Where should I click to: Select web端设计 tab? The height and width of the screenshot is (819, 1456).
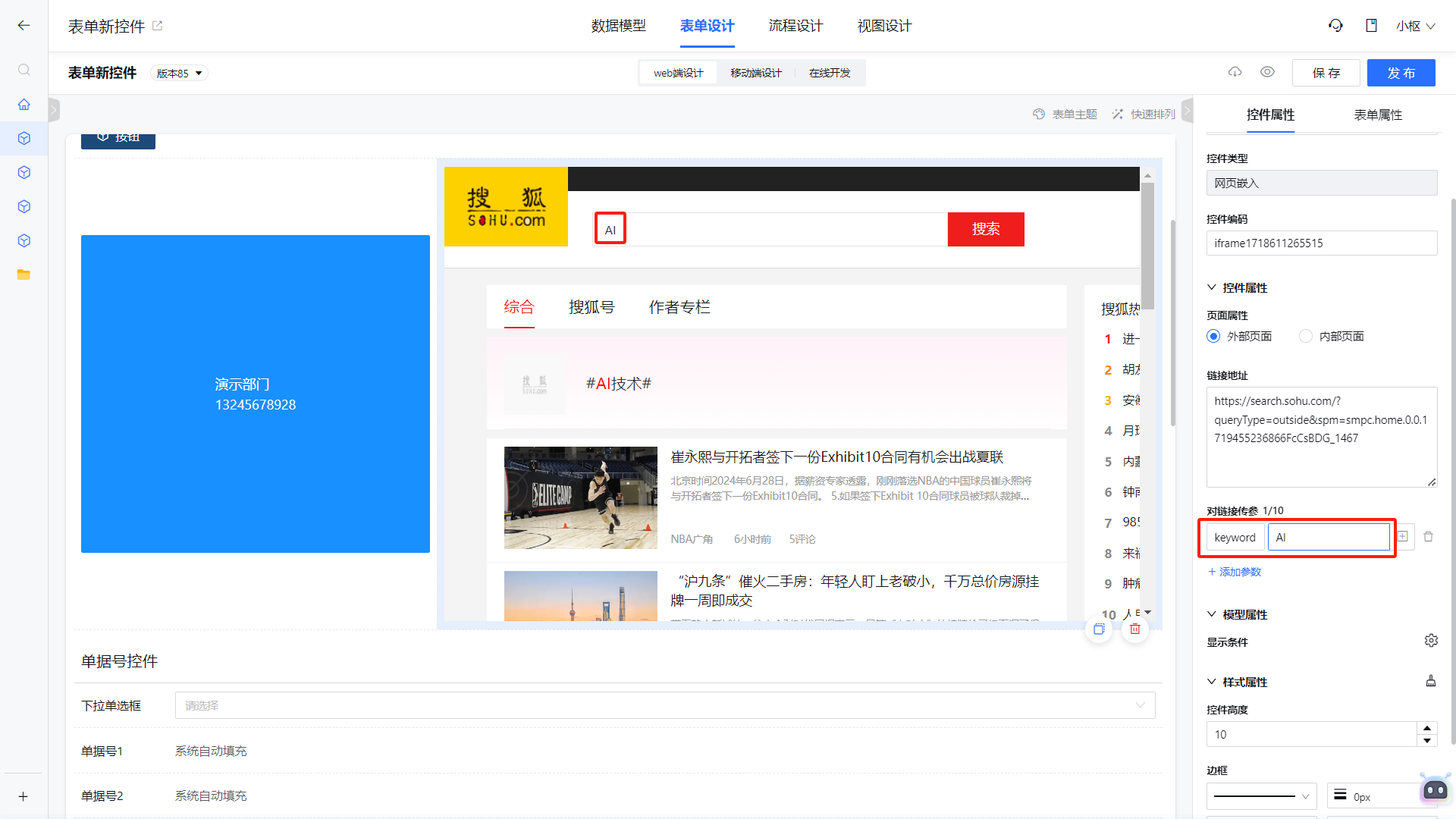click(679, 73)
